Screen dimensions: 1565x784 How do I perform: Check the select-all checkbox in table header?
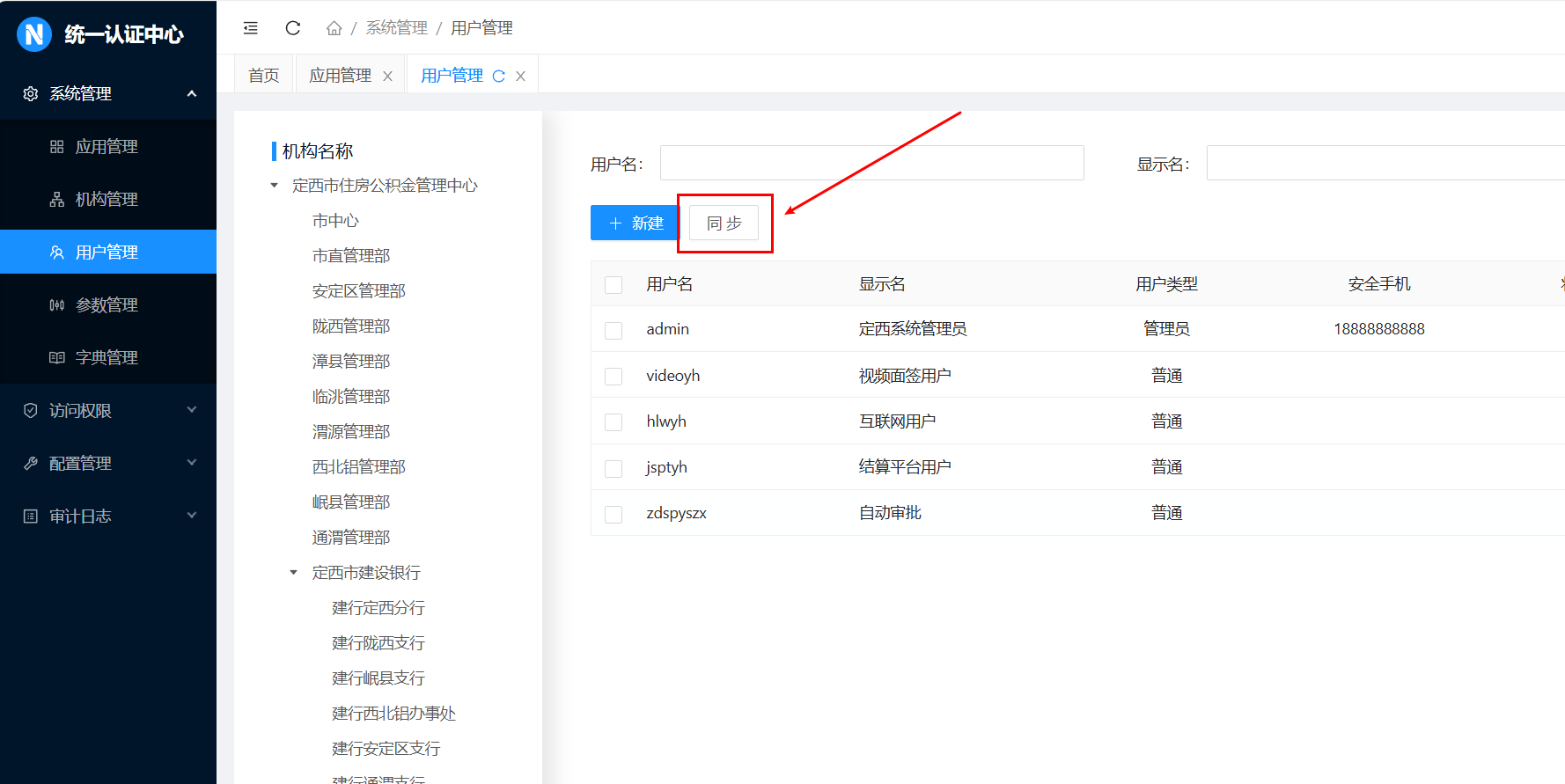(x=614, y=284)
